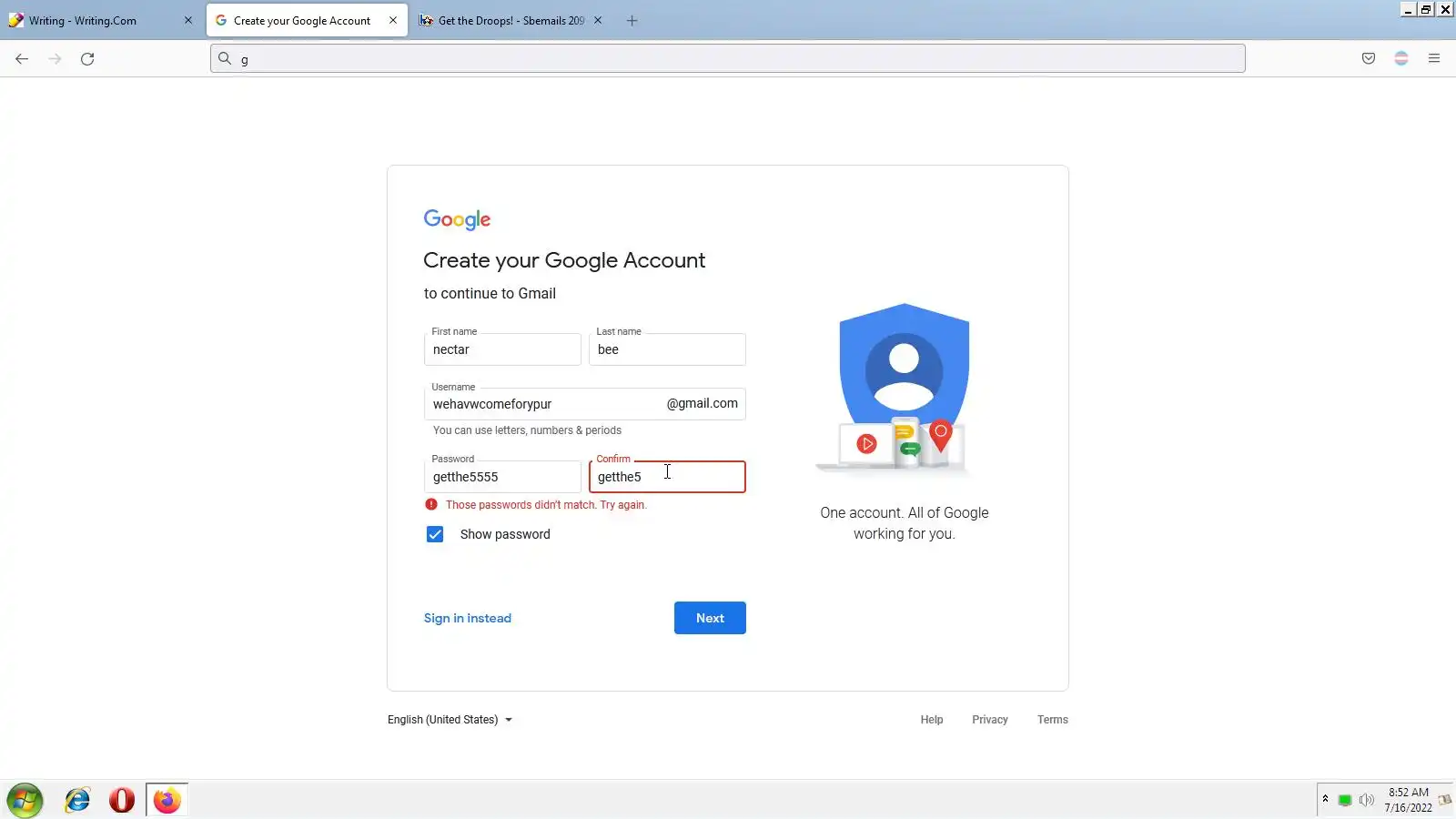Go back using the browser back arrow
Image resolution: width=1456 pixels, height=819 pixels.
(22, 59)
